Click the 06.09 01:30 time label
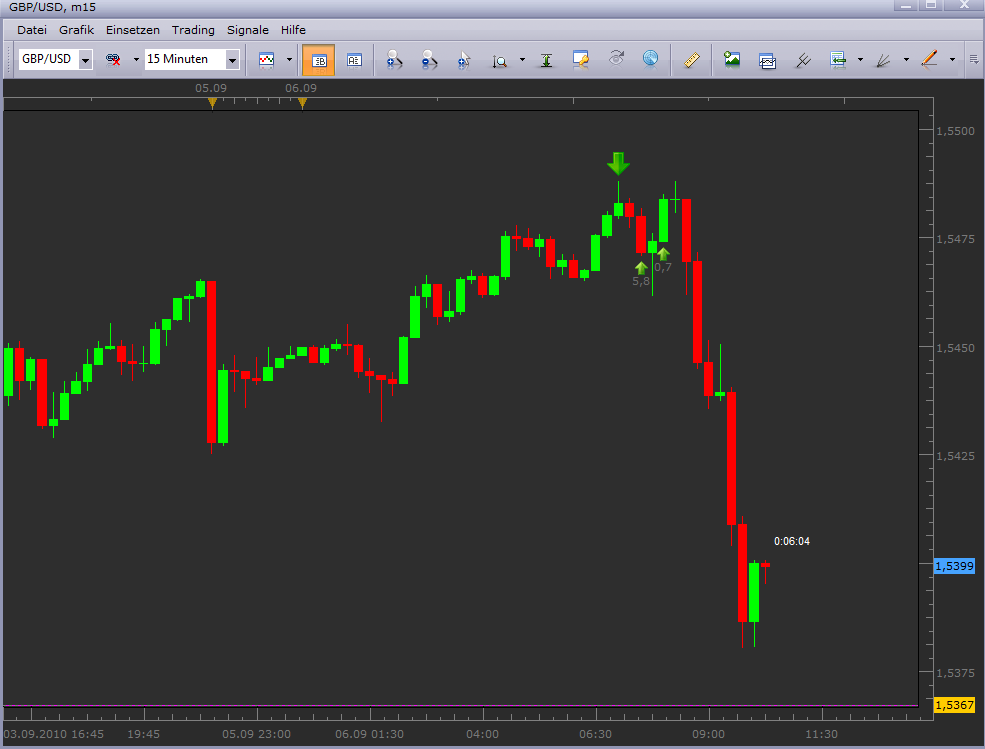The height and width of the screenshot is (749, 985). coord(369,734)
